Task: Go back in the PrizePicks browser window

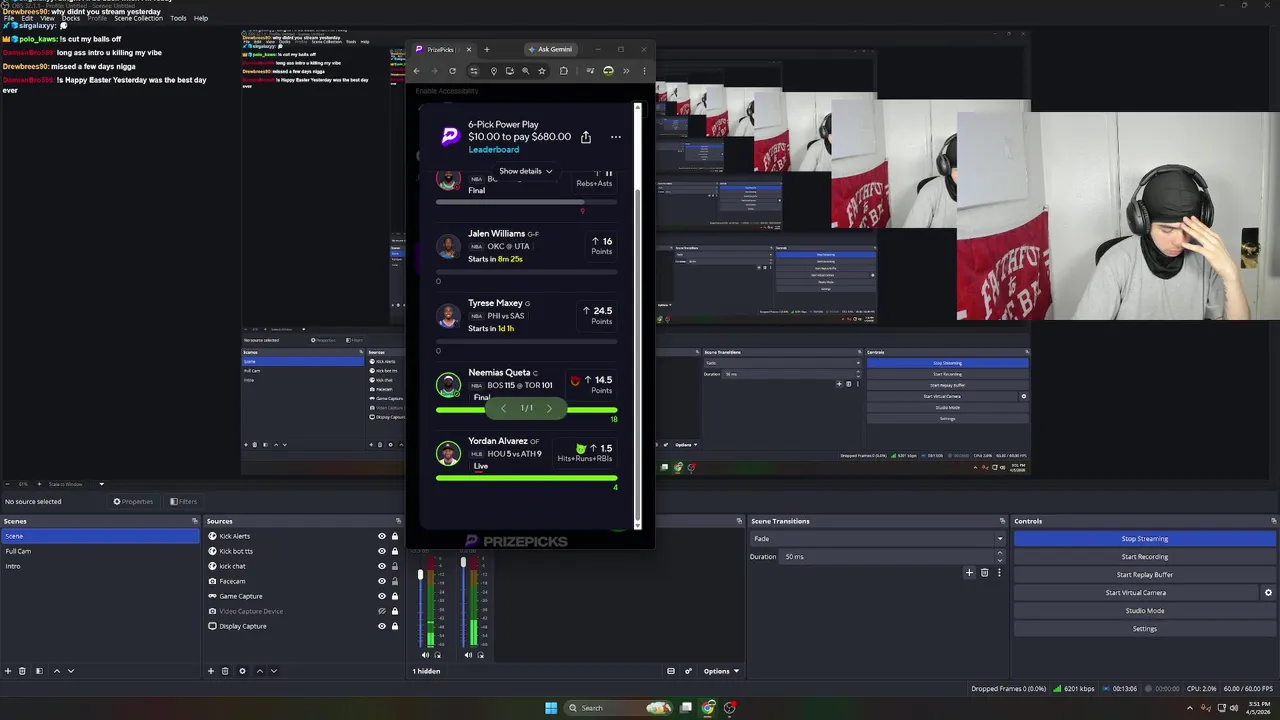Action: coord(417,71)
